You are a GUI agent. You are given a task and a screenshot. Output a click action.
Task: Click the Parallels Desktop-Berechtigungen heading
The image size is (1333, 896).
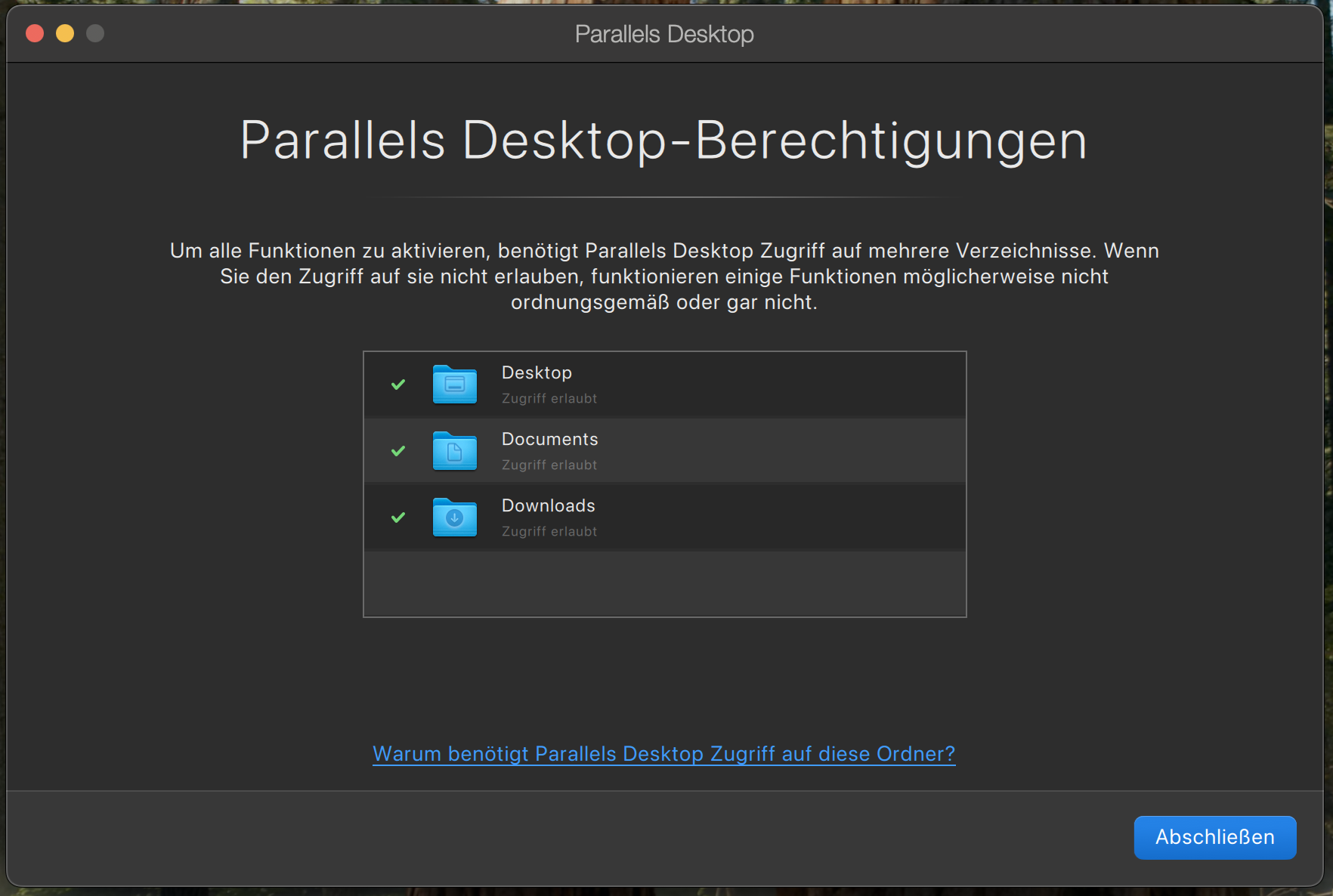(x=664, y=141)
